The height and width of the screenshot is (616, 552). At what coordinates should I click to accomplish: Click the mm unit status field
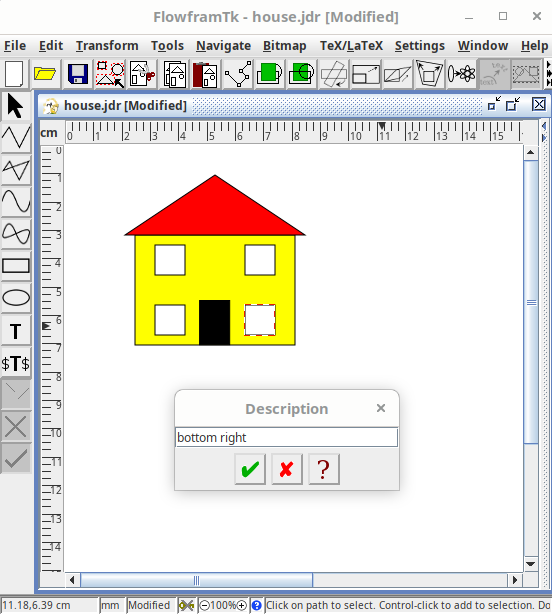tap(112, 605)
